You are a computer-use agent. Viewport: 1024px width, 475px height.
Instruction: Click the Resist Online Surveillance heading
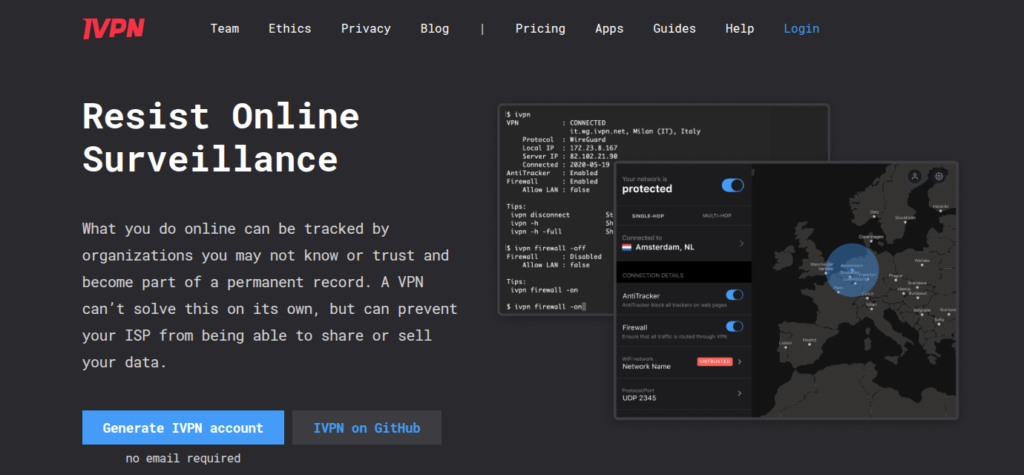(x=221, y=137)
